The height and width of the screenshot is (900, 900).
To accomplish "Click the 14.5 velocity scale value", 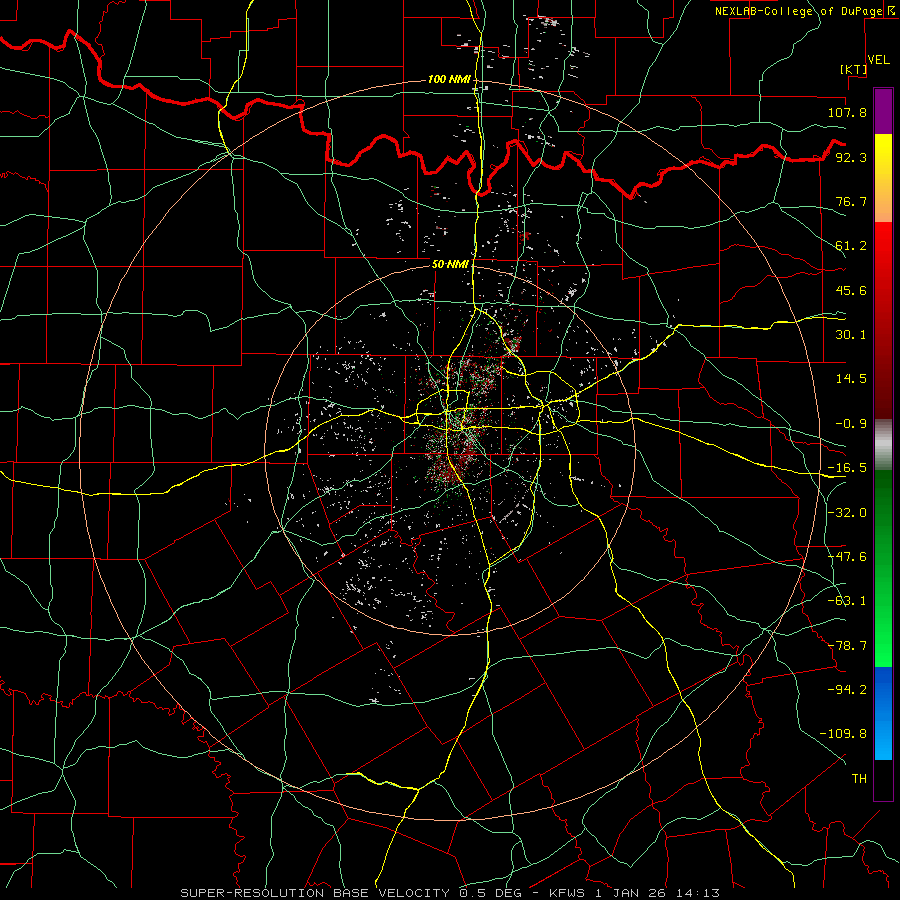I will (x=851, y=379).
